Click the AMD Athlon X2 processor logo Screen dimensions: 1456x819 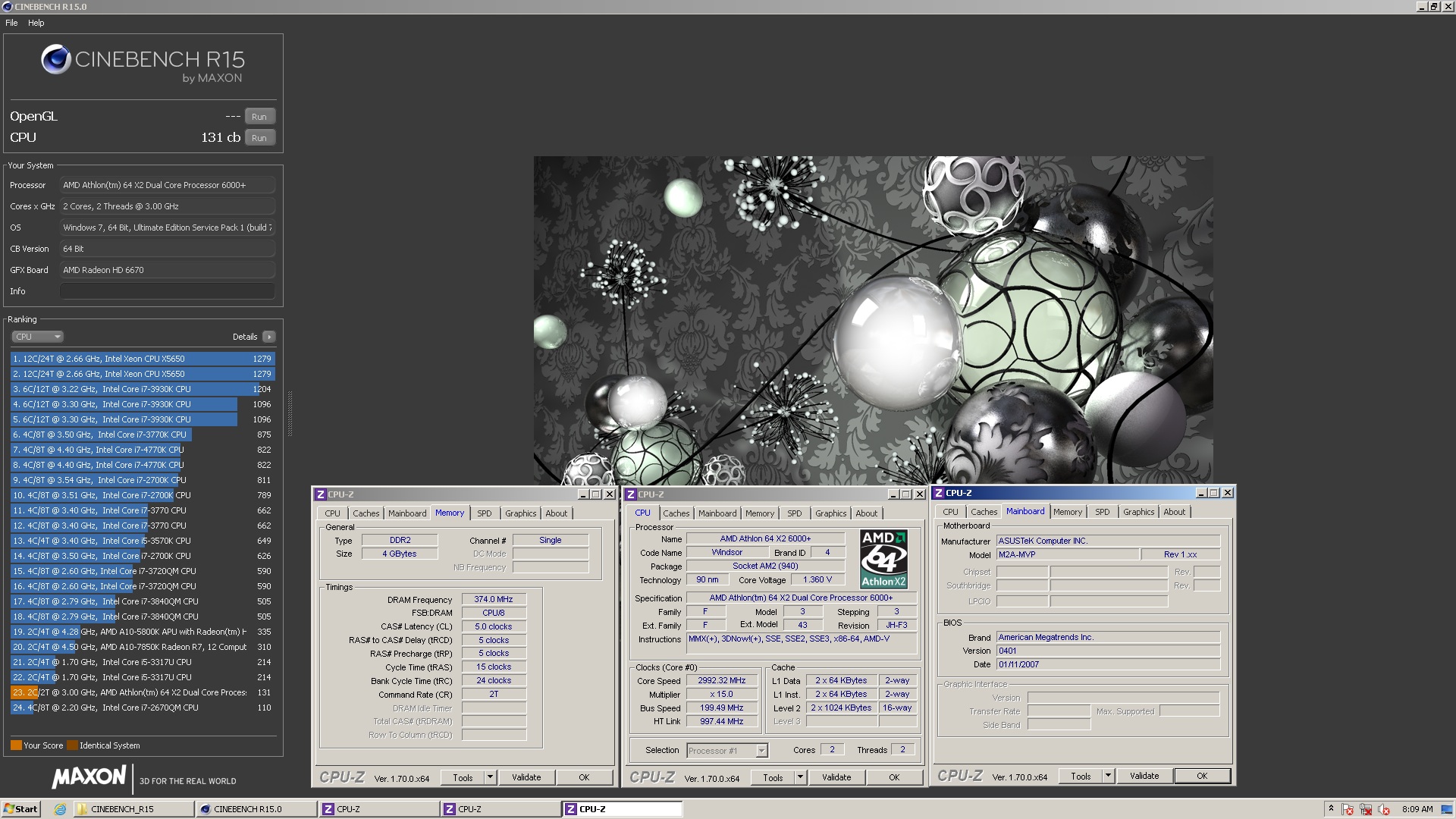point(883,559)
